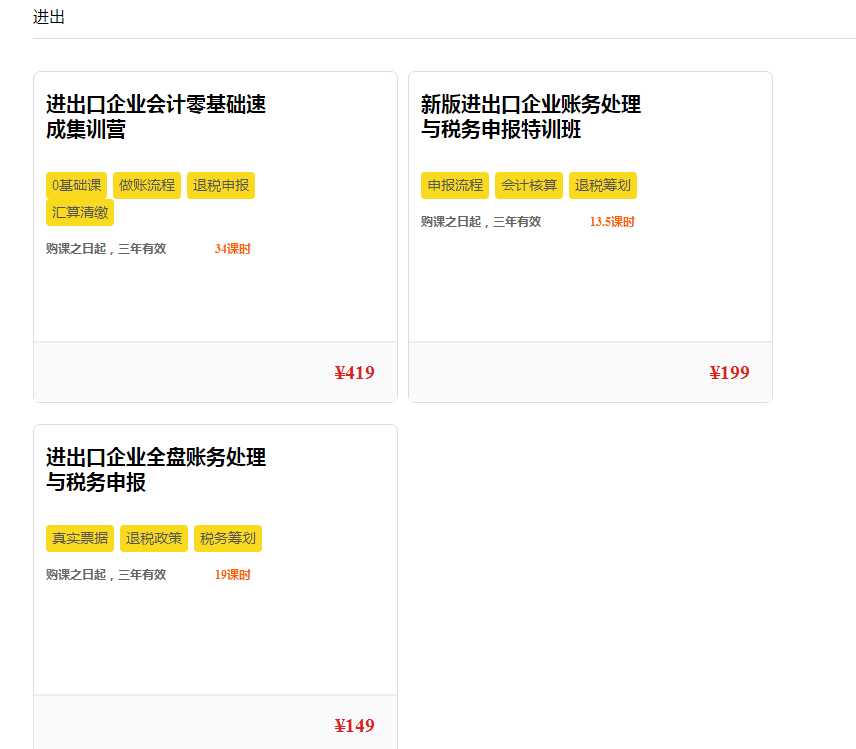The width and height of the screenshot is (856, 749).
Task: Open the 进出口企业全盘账务处理与税务申报 course title
Action: [156, 469]
